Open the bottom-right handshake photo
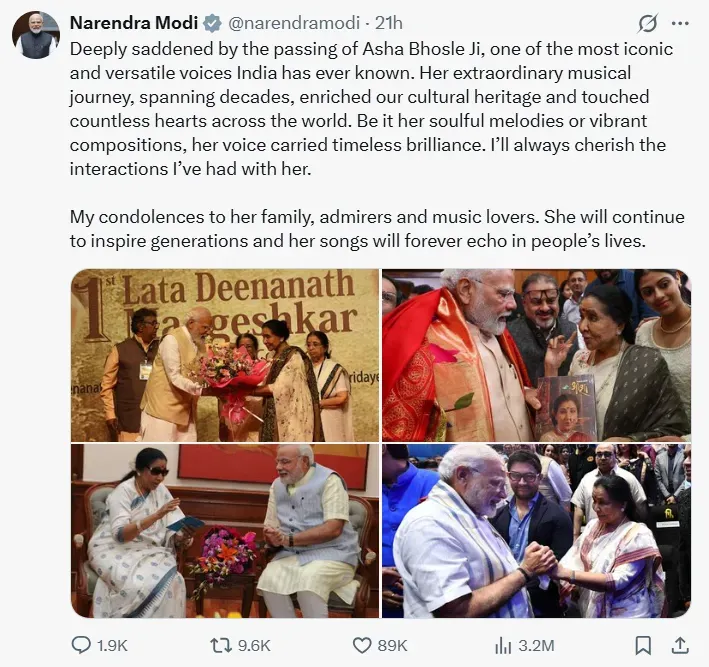This screenshot has height=667, width=709. pyautogui.click(x=536, y=531)
